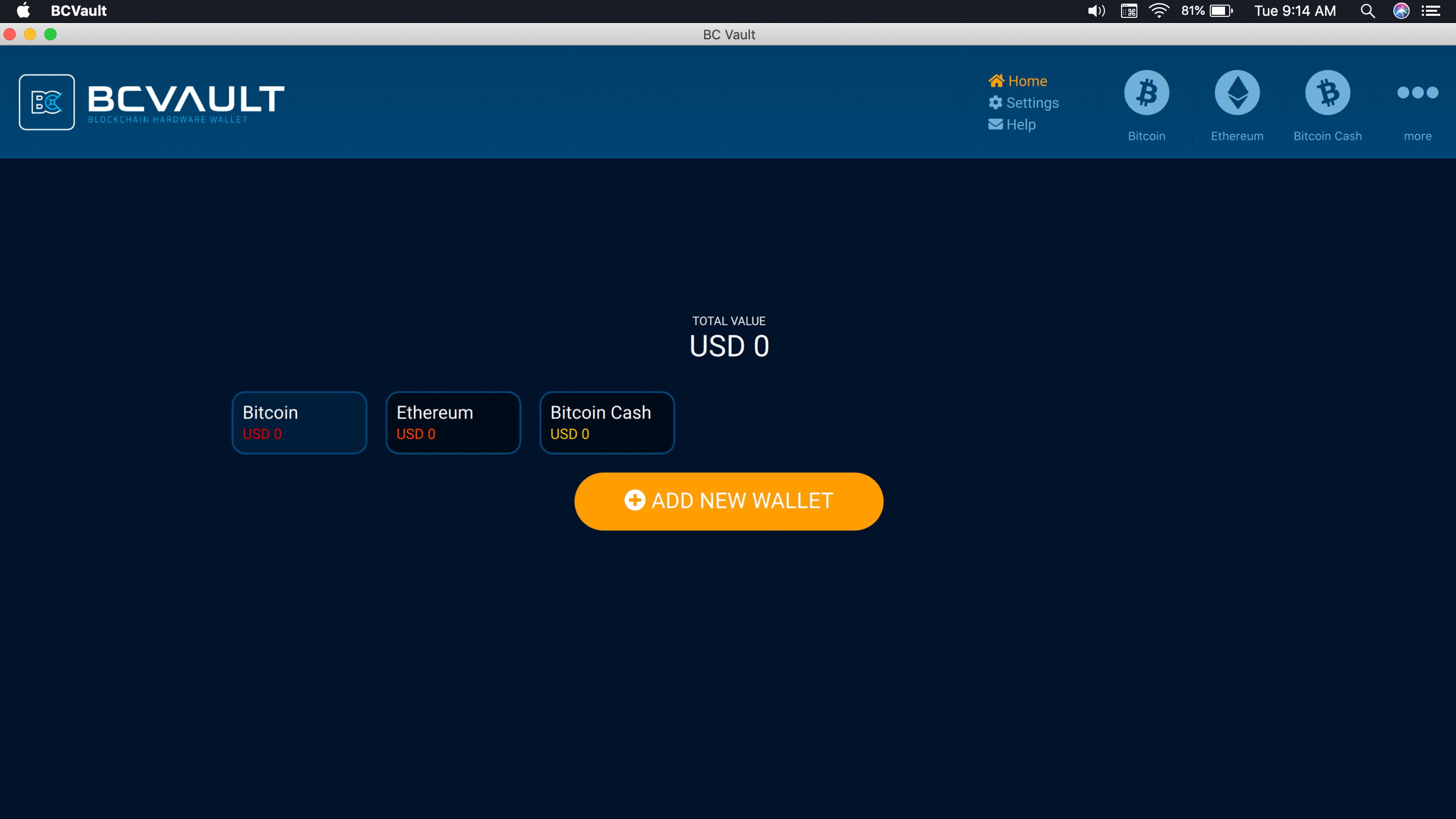Image resolution: width=1456 pixels, height=819 pixels.
Task: Select Home with the house icon
Action: [x=1017, y=81]
